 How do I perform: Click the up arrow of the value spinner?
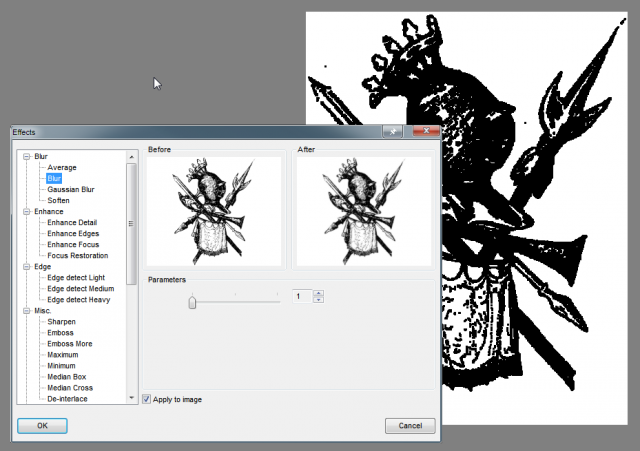[318, 293]
